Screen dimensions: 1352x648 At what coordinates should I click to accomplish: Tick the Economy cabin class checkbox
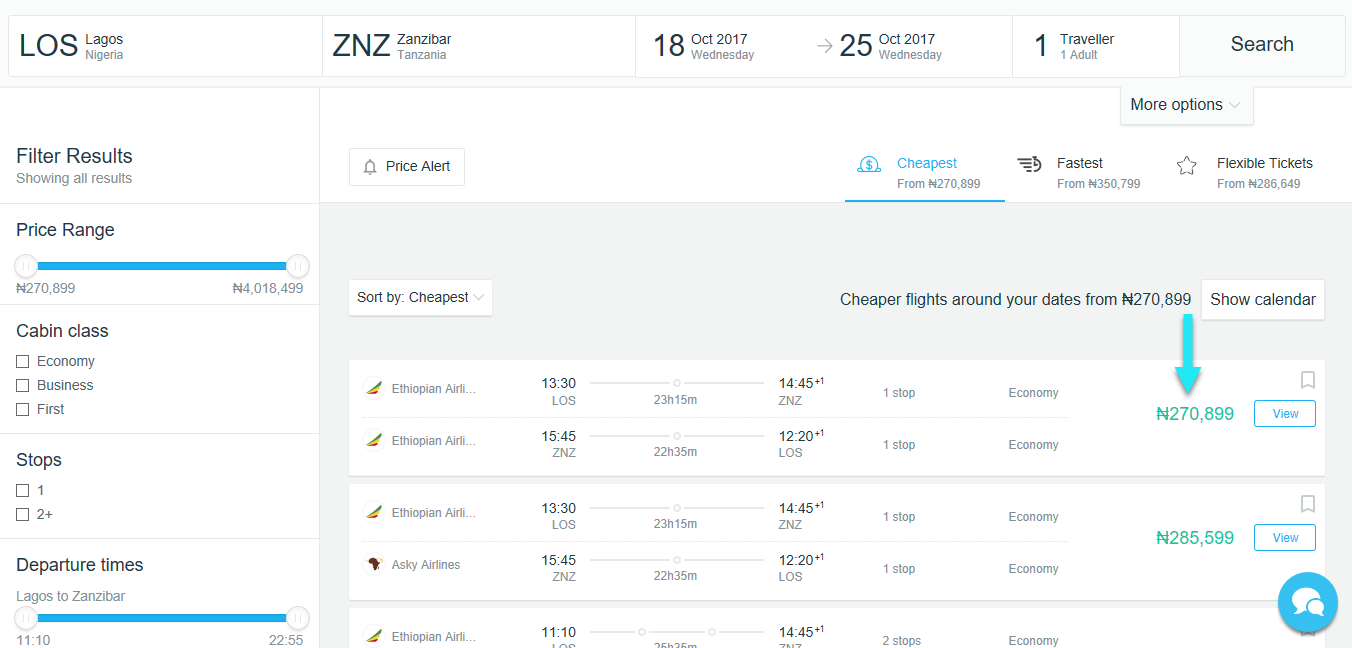(22, 362)
